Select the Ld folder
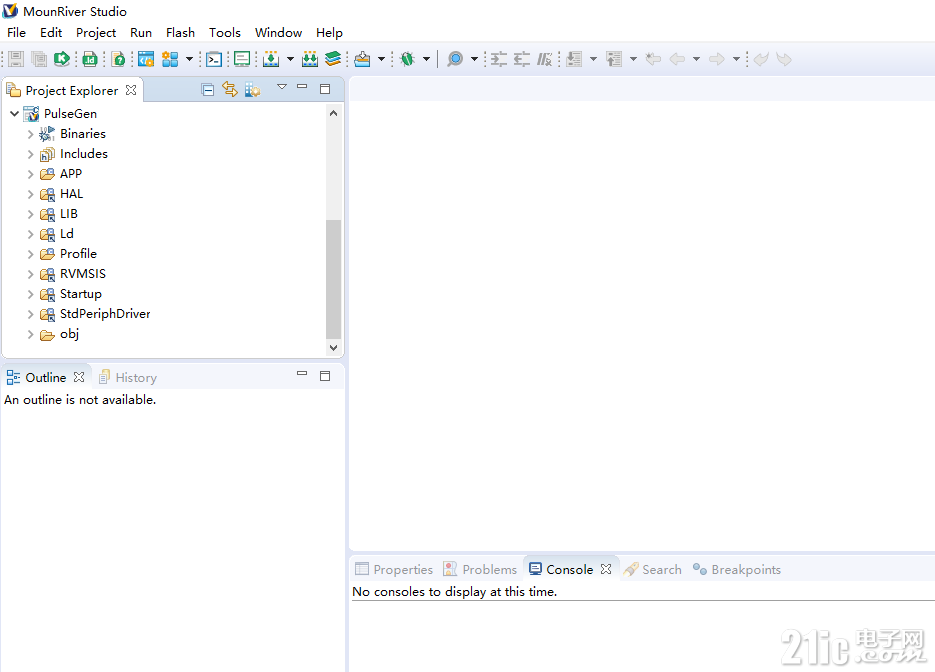The height and width of the screenshot is (672, 935). click(x=67, y=234)
